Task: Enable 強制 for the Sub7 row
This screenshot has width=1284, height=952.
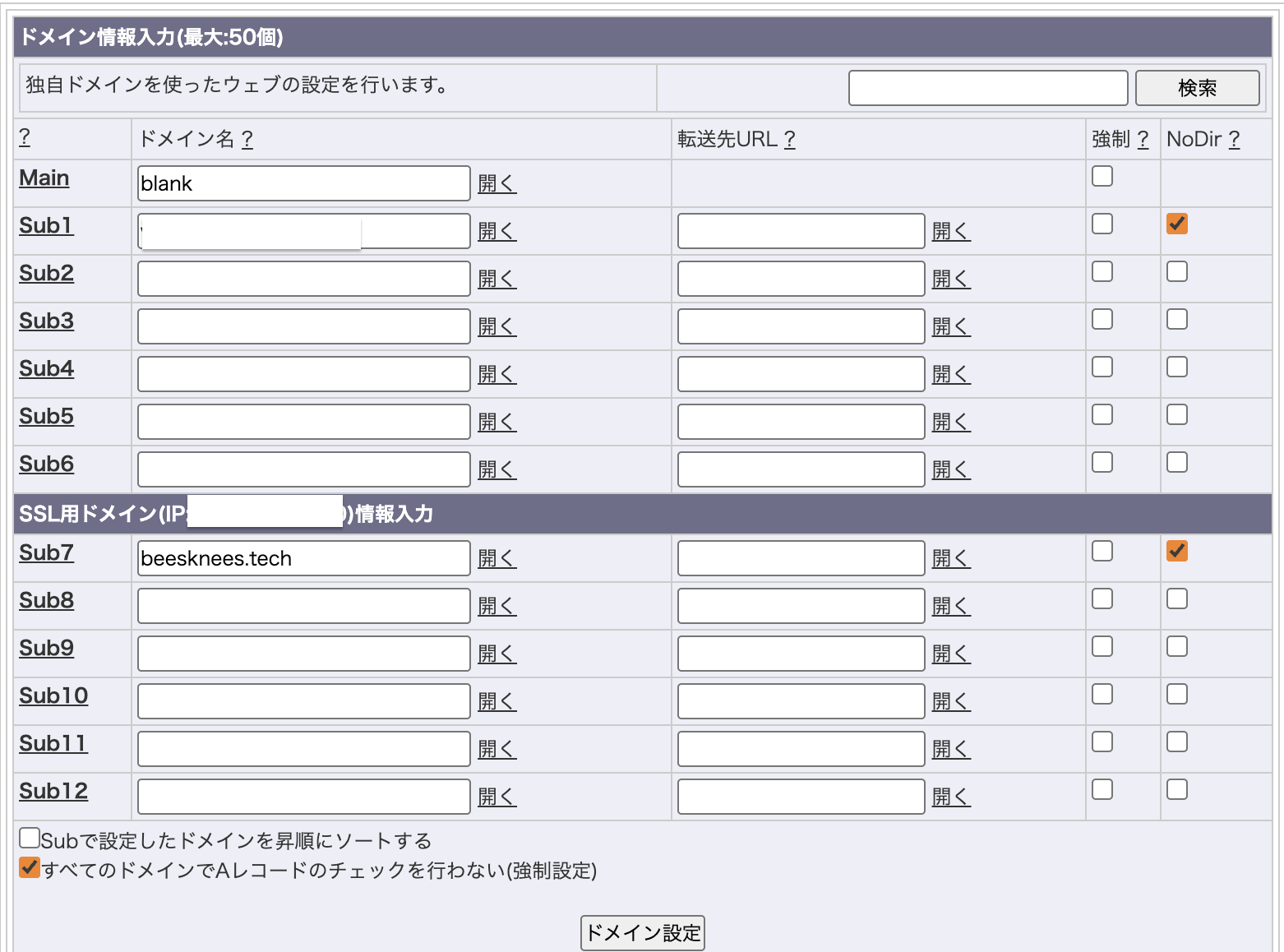Action: (1102, 551)
